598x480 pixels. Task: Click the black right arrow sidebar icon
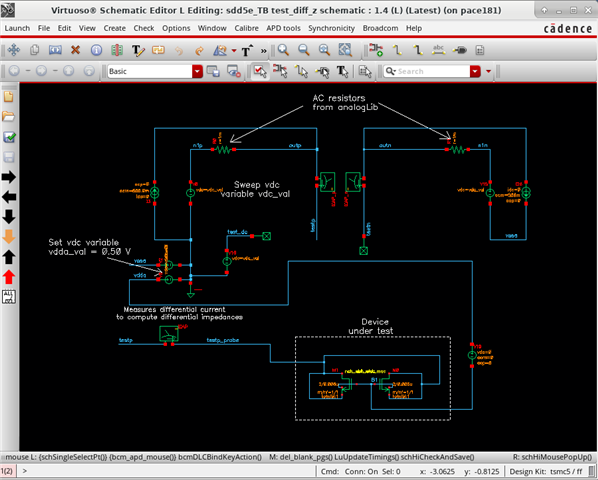point(9,177)
